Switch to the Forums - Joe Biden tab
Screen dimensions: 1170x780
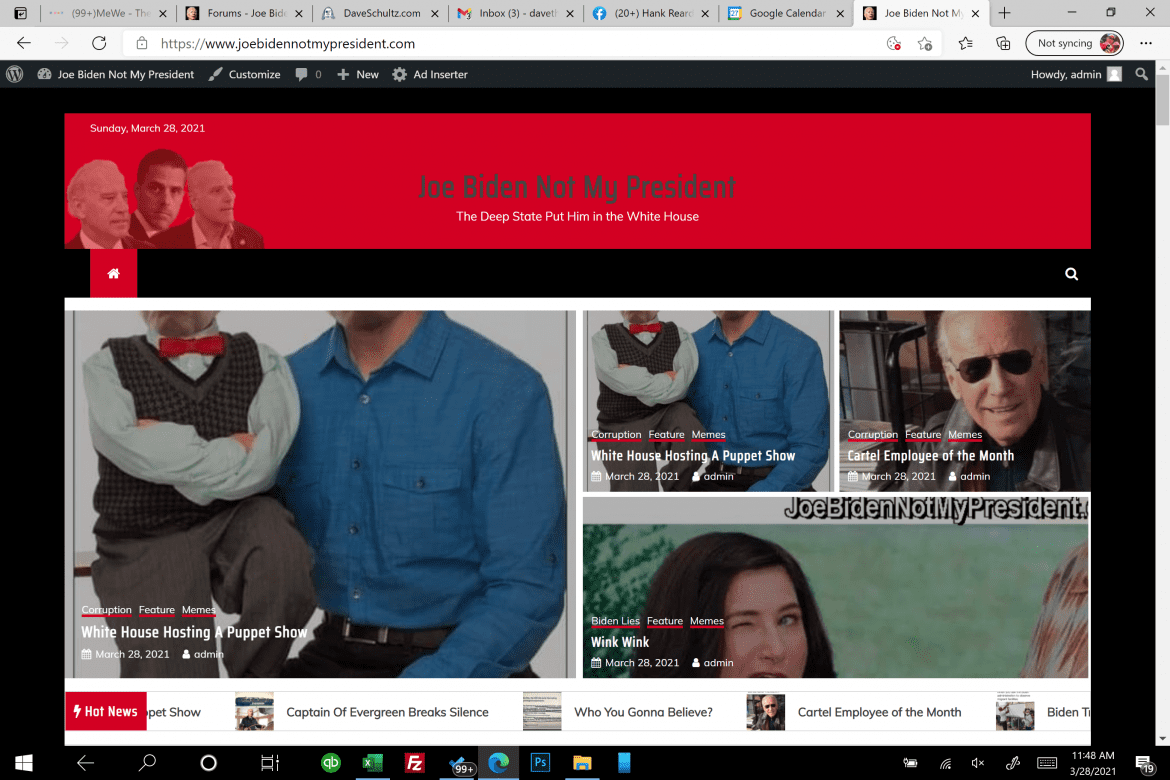click(x=243, y=13)
